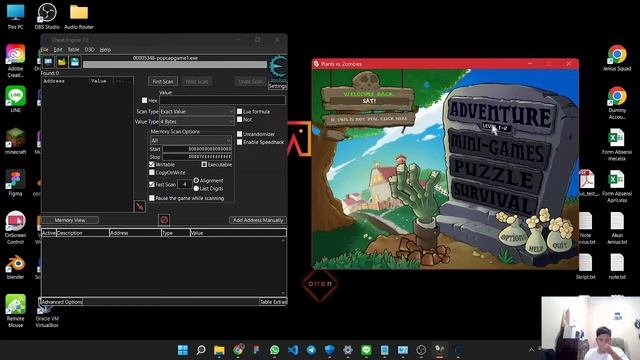Screen dimensions: 640x360
Task: Select the blender desktop icon
Action: [x=16, y=267]
